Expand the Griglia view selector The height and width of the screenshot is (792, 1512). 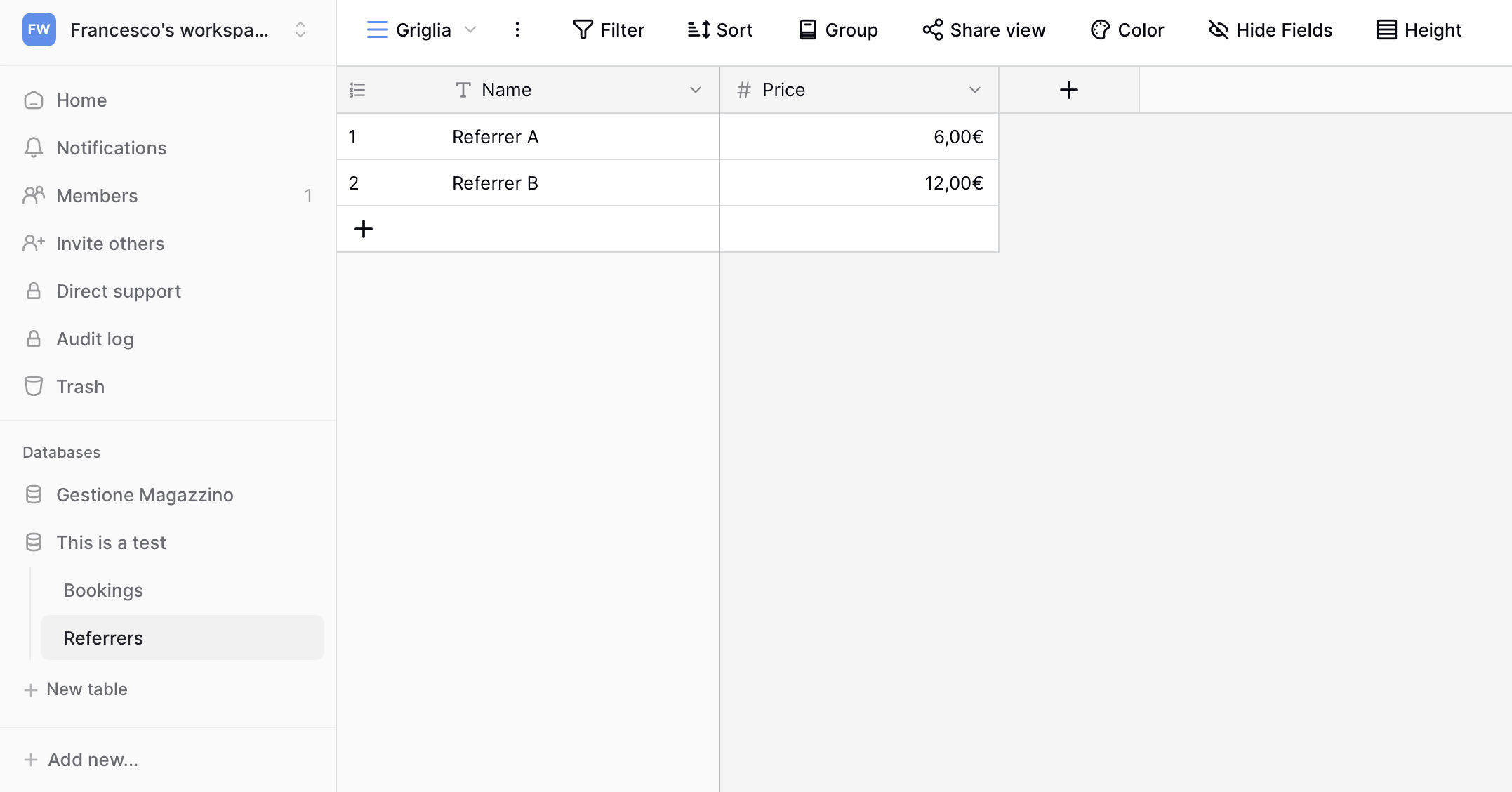pyautogui.click(x=470, y=29)
